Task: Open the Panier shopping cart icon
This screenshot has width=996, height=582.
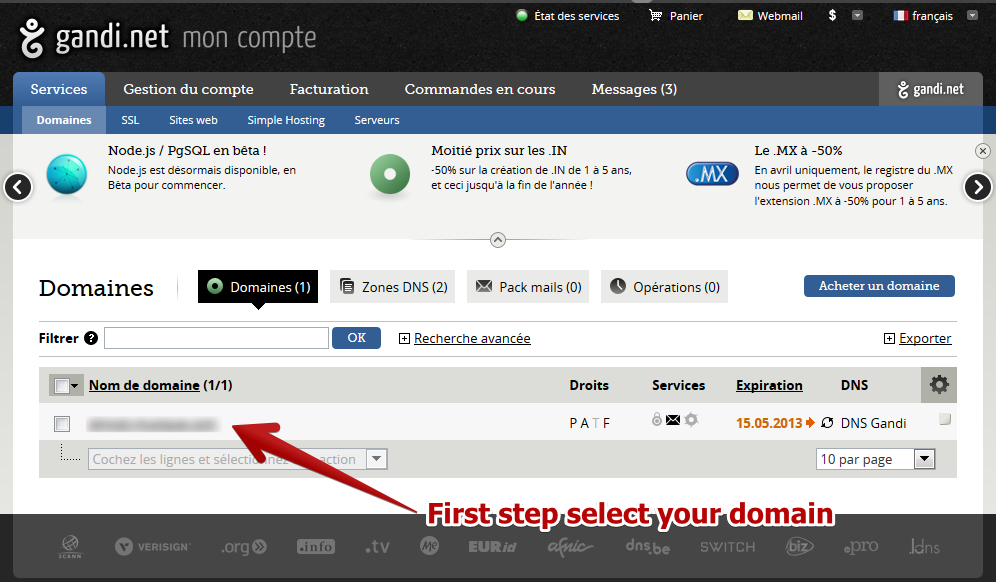Action: click(656, 16)
